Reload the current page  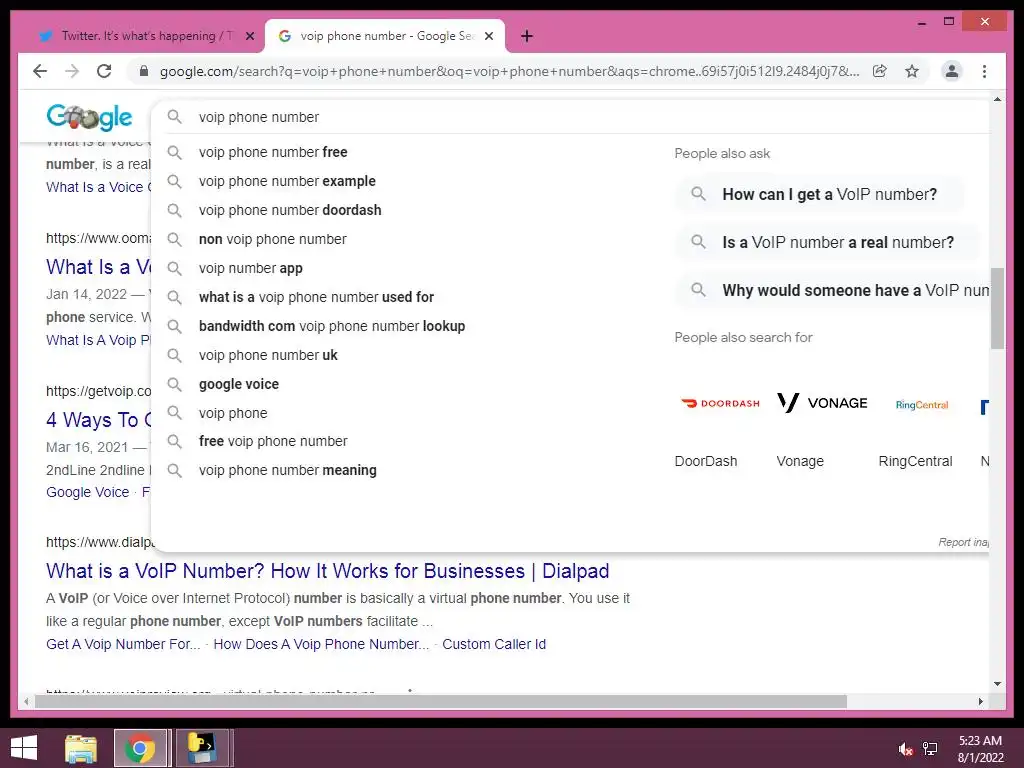104,71
